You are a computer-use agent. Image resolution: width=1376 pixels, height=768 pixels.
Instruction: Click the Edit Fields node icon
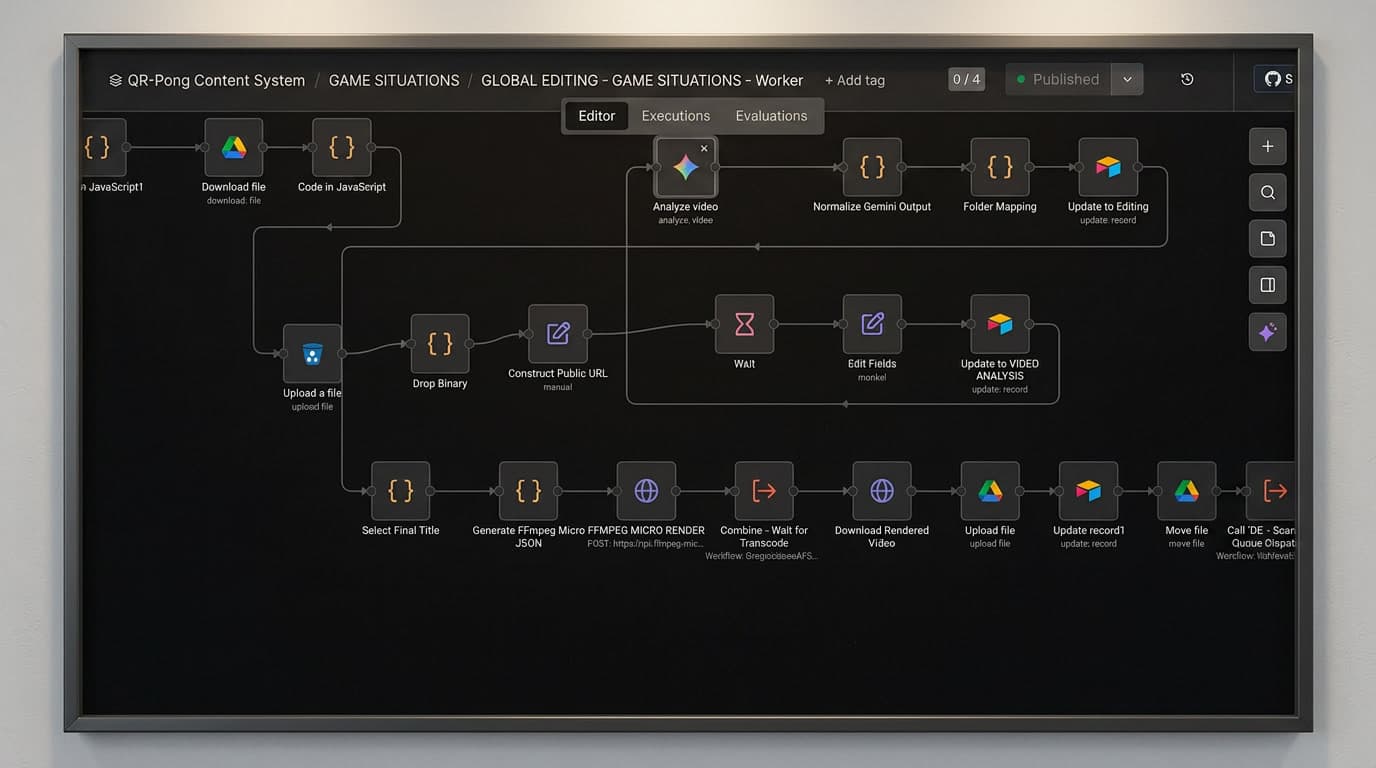pyautogui.click(x=871, y=323)
